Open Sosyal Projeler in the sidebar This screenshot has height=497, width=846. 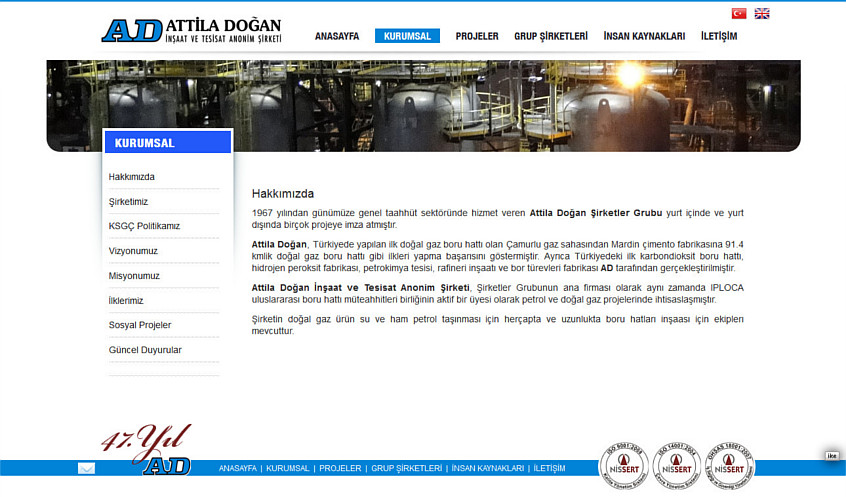pyautogui.click(x=140, y=325)
